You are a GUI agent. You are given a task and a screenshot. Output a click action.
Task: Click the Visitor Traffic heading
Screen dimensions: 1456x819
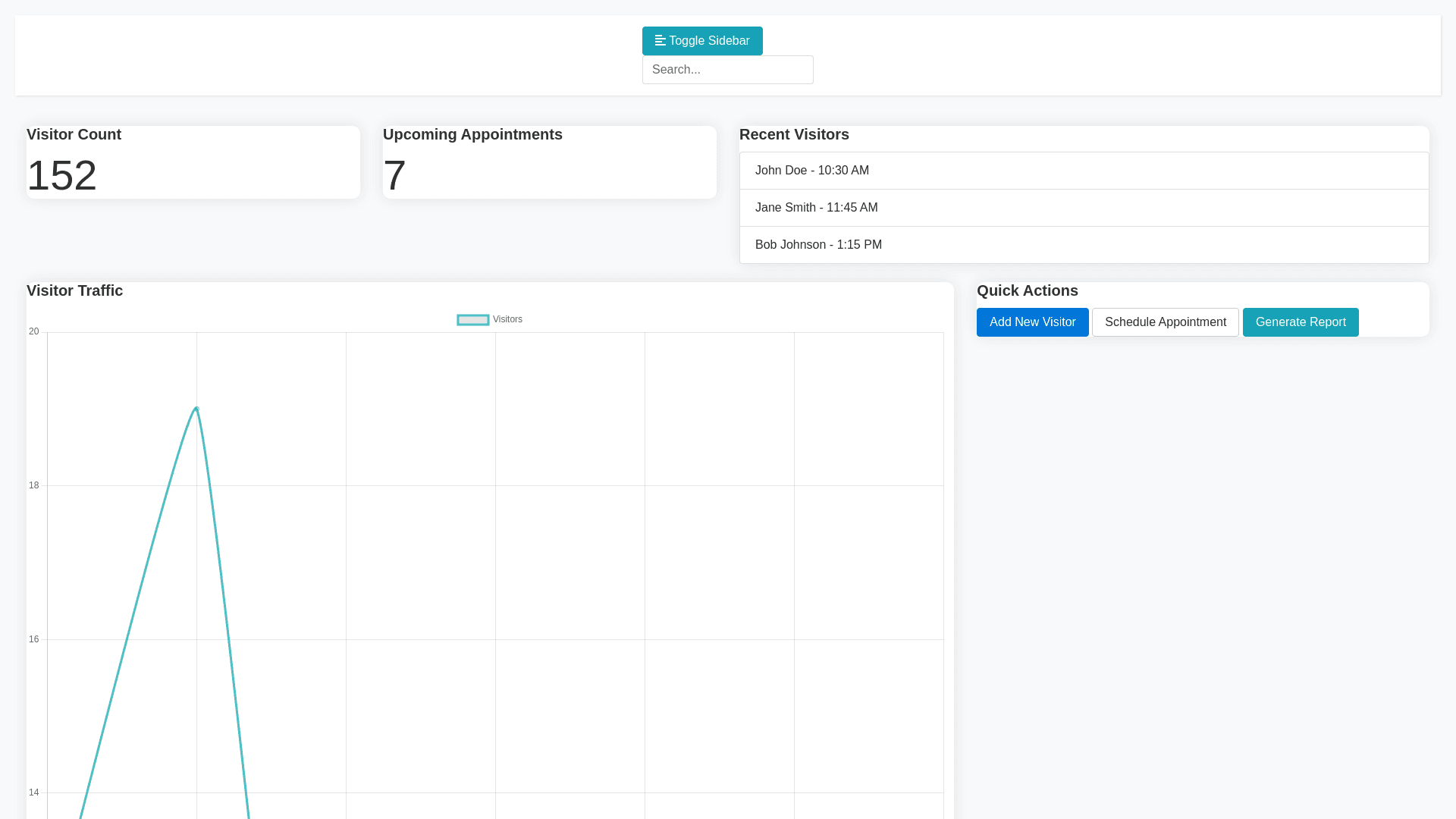coord(74,291)
